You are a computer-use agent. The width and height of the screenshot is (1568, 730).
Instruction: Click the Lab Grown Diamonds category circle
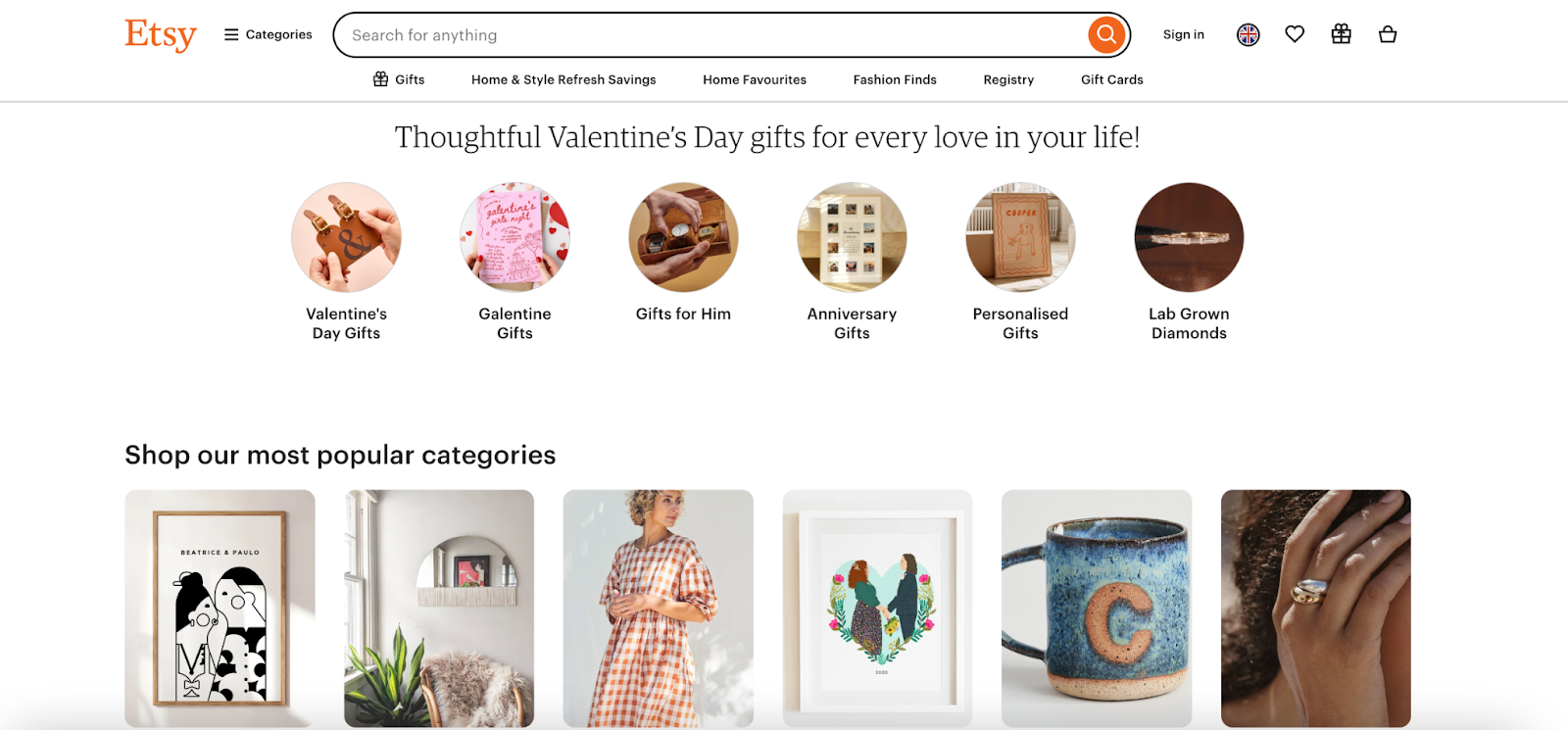click(1188, 237)
